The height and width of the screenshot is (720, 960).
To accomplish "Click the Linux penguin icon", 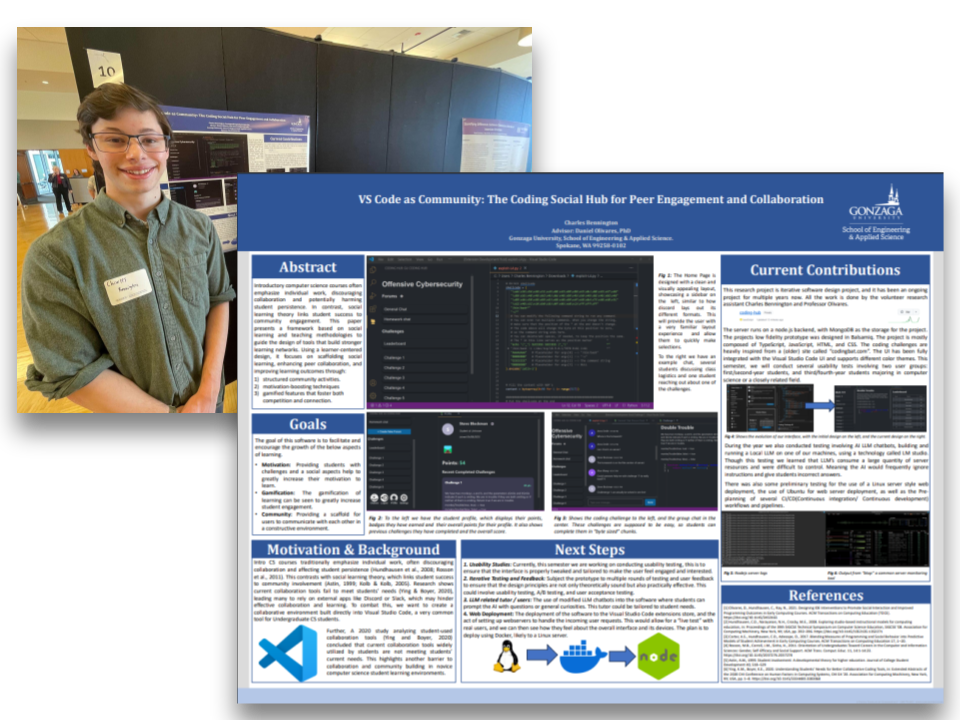I will tap(507, 656).
